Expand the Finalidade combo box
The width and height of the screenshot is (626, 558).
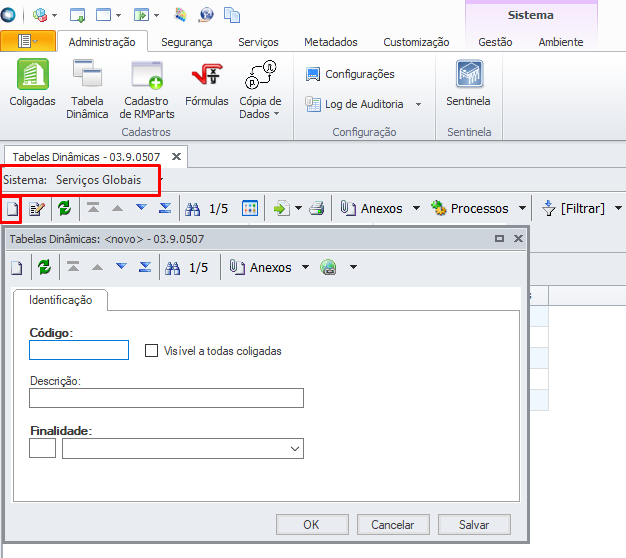pyautogui.click(x=294, y=449)
